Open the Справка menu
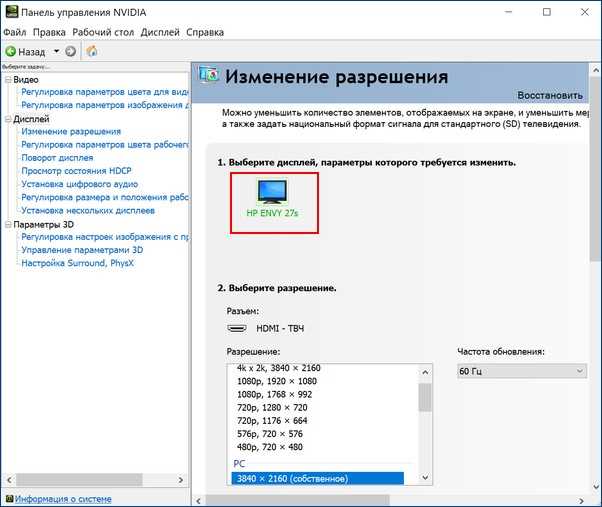The height and width of the screenshot is (507, 602). click(204, 32)
